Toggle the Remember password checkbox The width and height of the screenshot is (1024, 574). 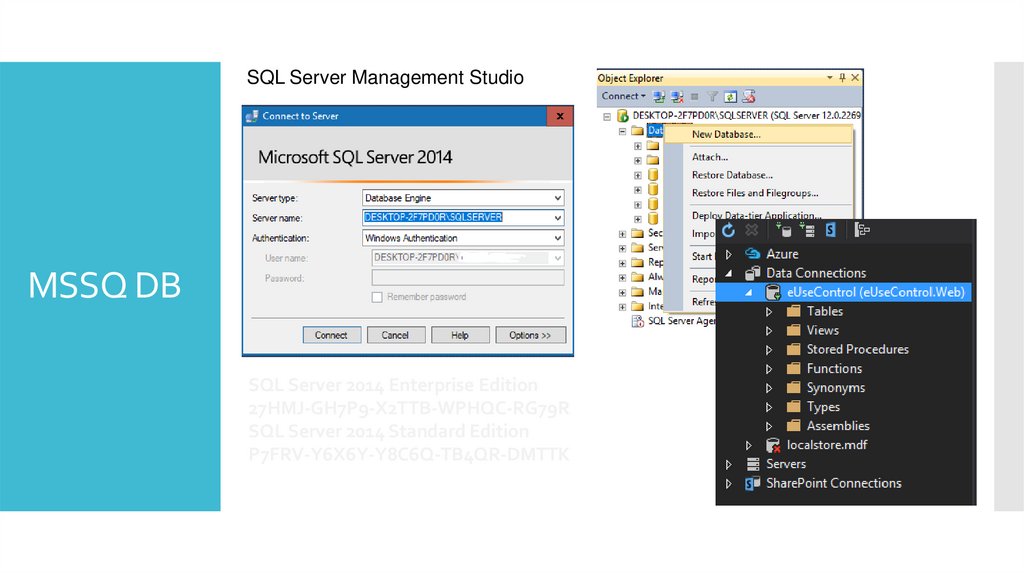tap(377, 297)
